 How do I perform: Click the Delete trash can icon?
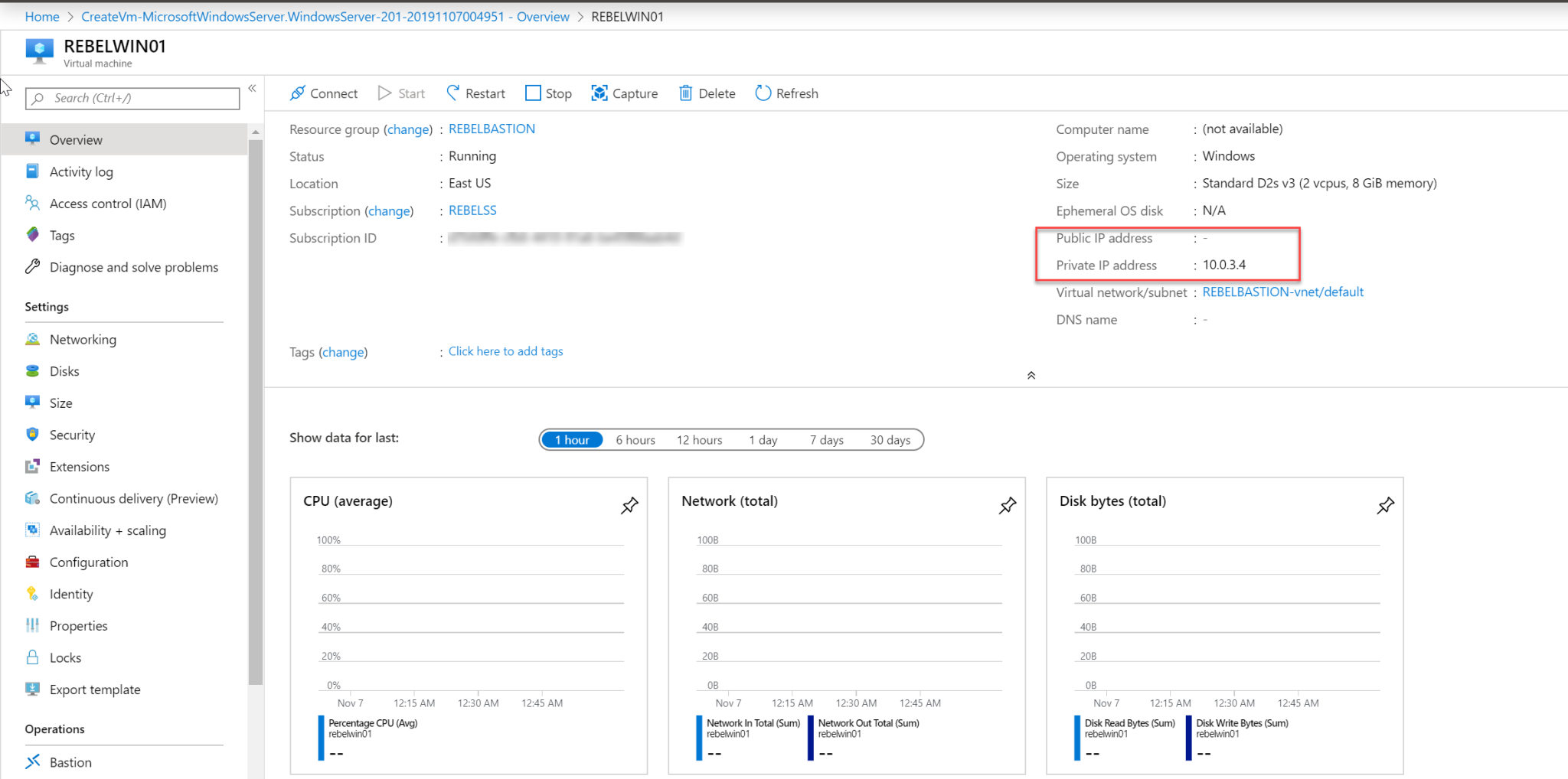click(x=685, y=93)
